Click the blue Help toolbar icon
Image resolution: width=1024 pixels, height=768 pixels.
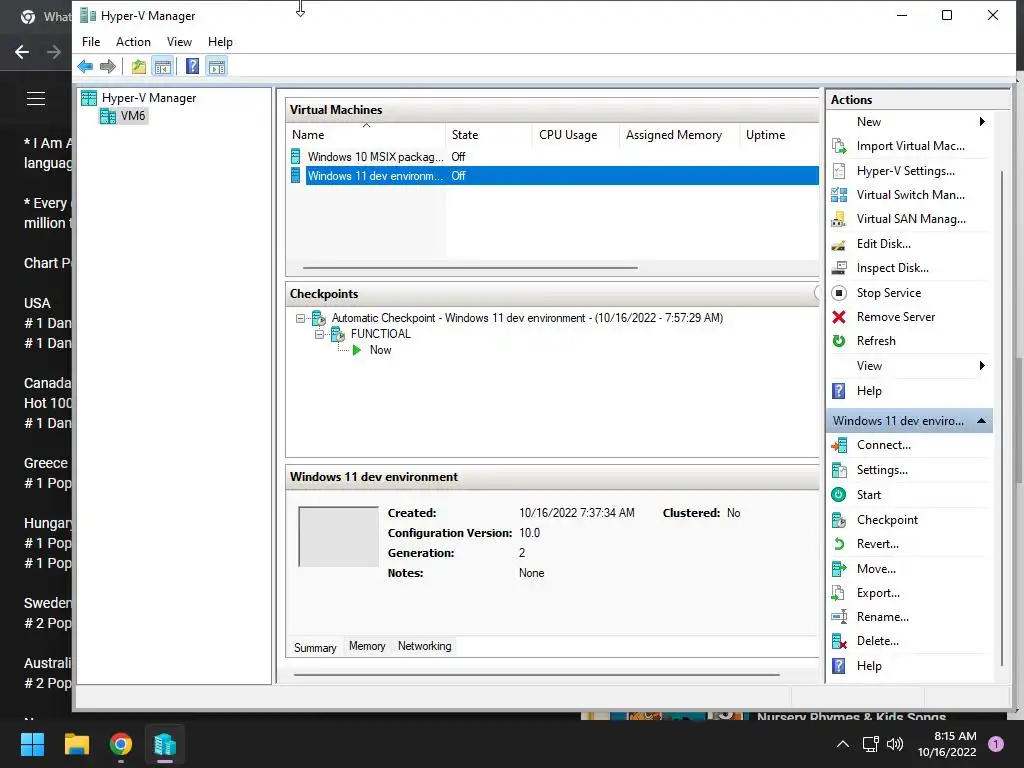tap(192, 66)
